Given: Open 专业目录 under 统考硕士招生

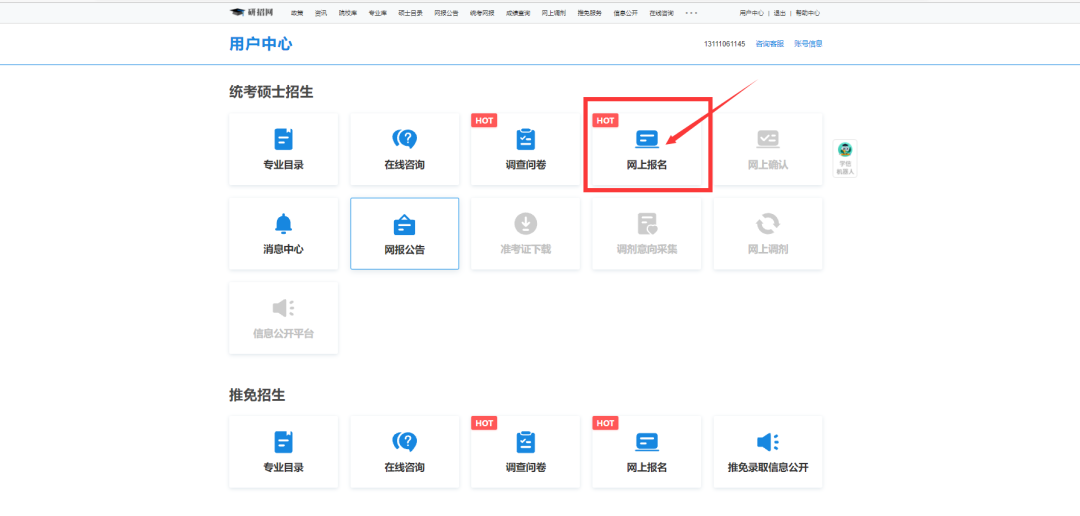Looking at the screenshot, I should tap(283, 149).
